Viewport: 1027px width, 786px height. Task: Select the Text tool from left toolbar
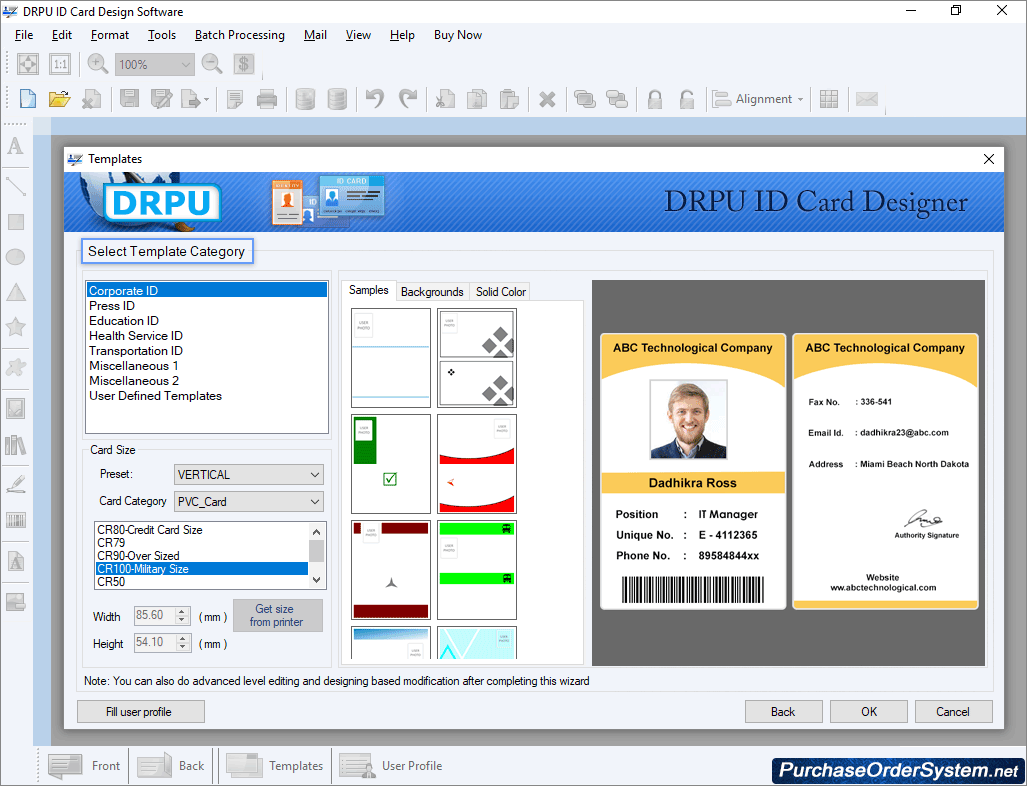tap(14, 148)
